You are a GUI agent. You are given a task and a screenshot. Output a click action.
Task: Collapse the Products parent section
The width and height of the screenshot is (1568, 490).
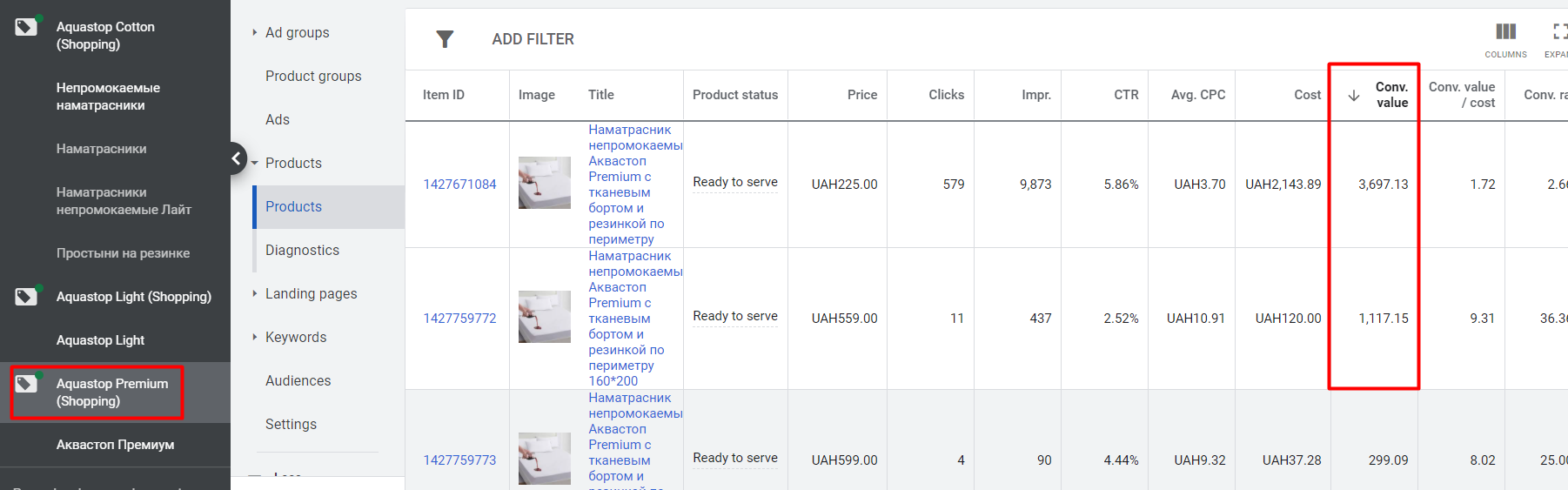click(x=254, y=163)
